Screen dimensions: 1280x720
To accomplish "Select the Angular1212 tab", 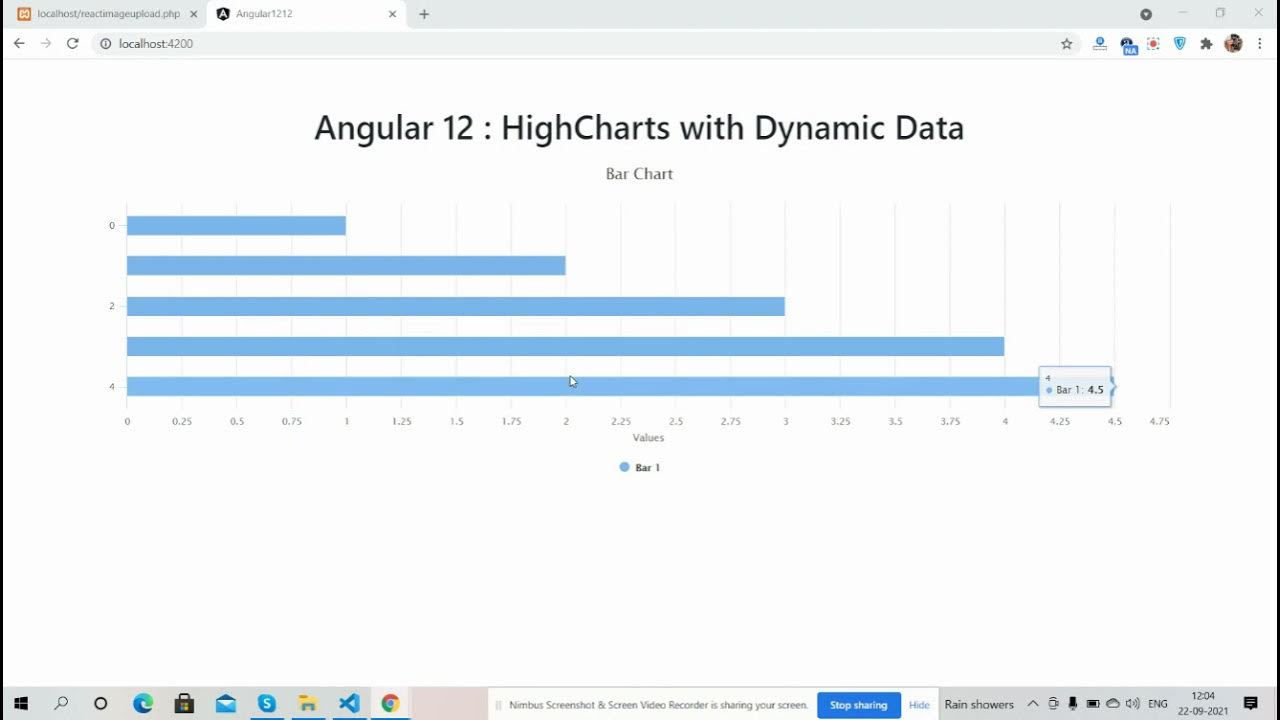I will [x=305, y=14].
